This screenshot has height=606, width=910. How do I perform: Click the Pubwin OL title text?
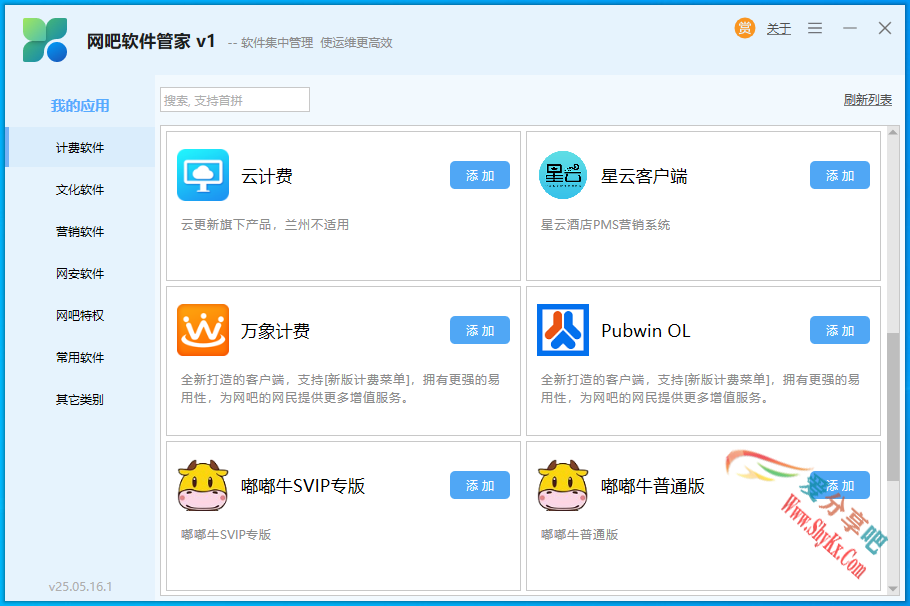(645, 331)
